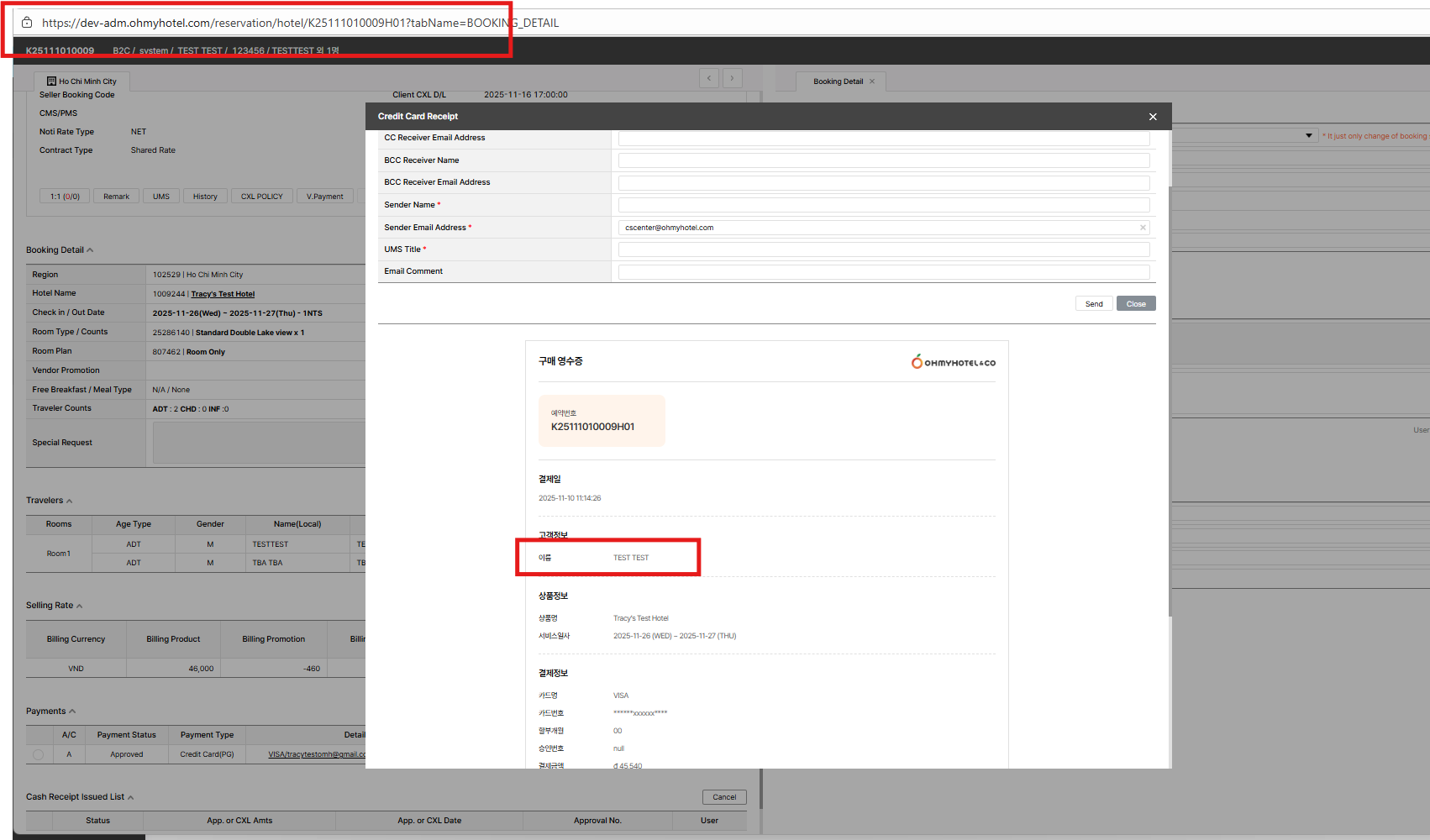Click the OHMYHOTEL&CO logo in receipt

(x=953, y=362)
